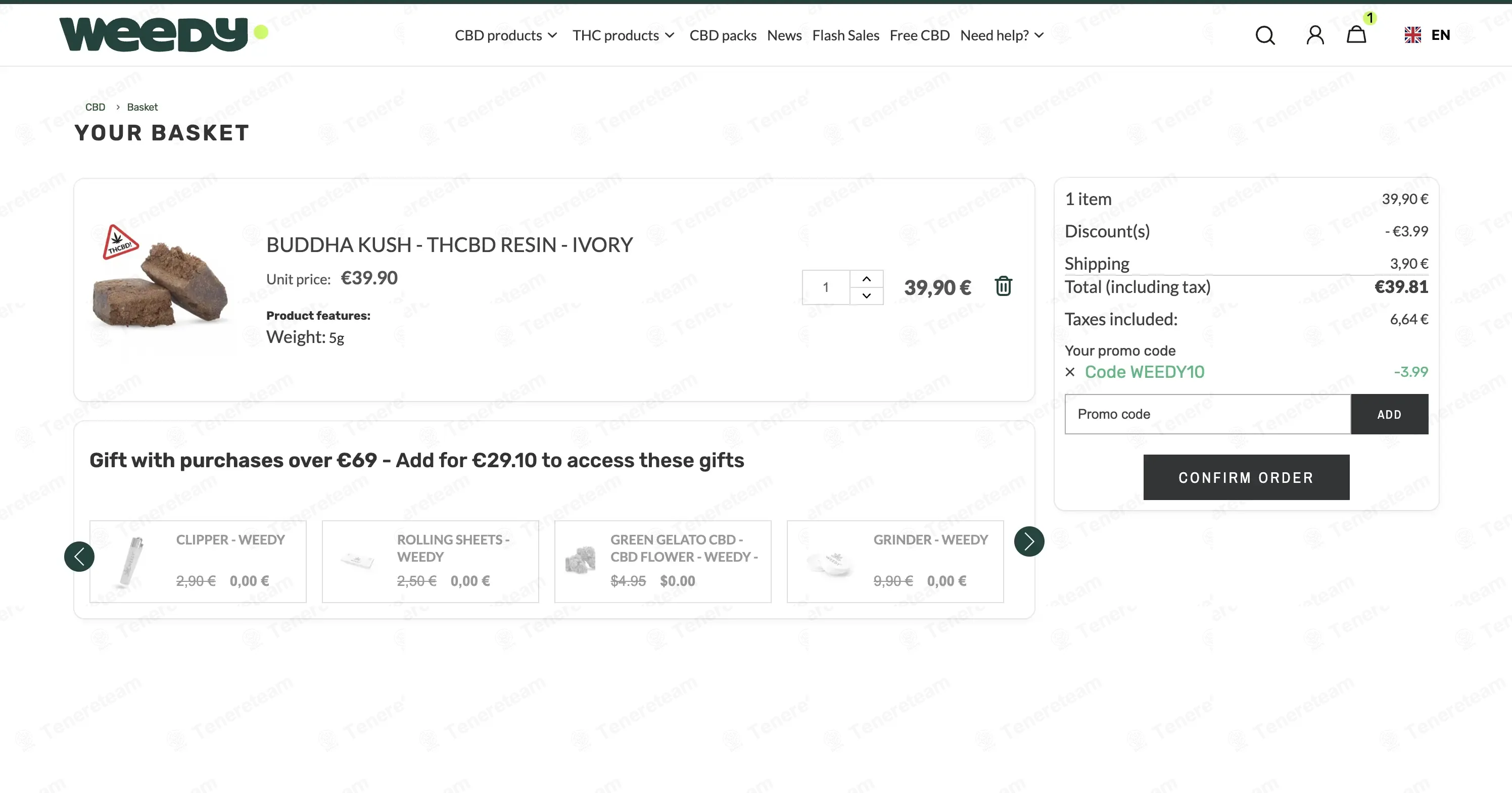Click the promo discount amount -3.99
The width and height of the screenshot is (1512, 793).
click(x=1411, y=372)
